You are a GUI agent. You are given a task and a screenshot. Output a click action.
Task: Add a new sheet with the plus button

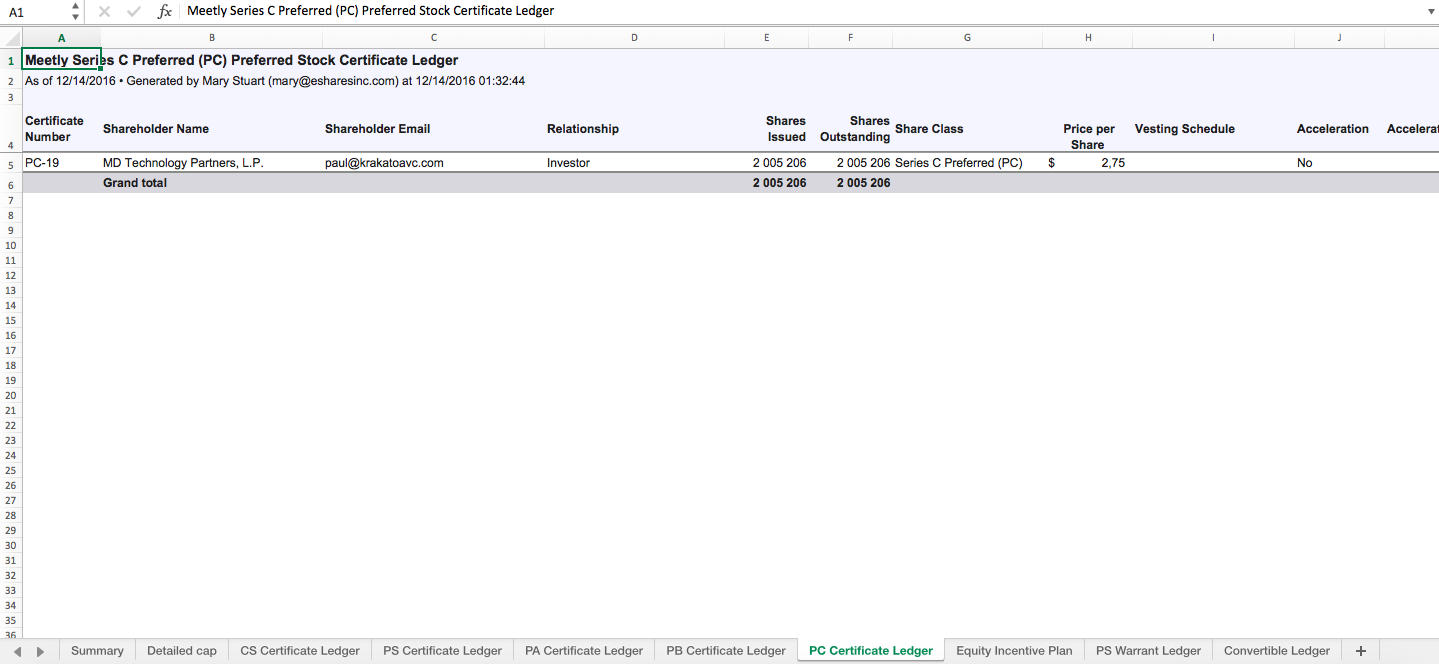[x=1360, y=651]
